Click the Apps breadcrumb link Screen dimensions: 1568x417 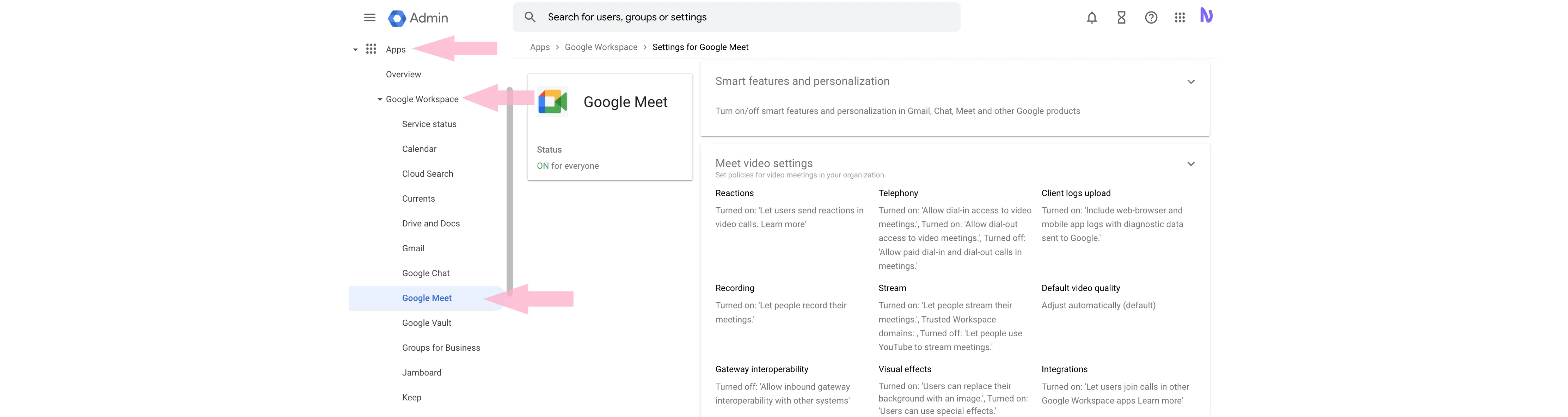(539, 47)
